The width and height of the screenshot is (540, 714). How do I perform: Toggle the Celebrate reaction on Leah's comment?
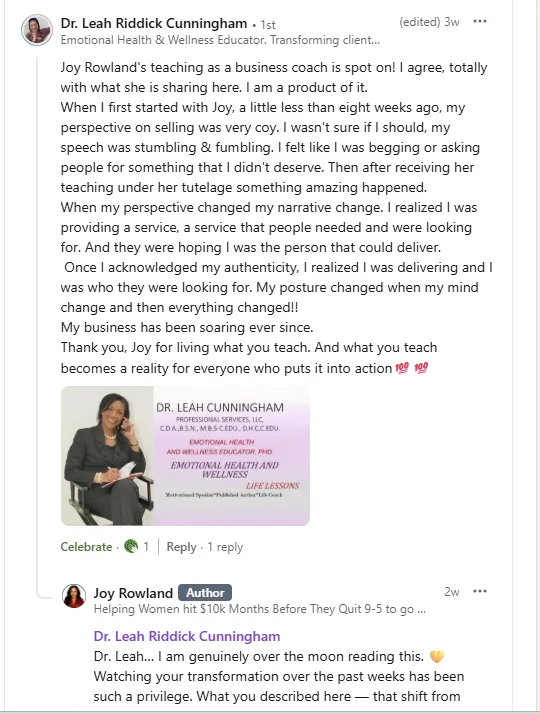(x=86, y=546)
